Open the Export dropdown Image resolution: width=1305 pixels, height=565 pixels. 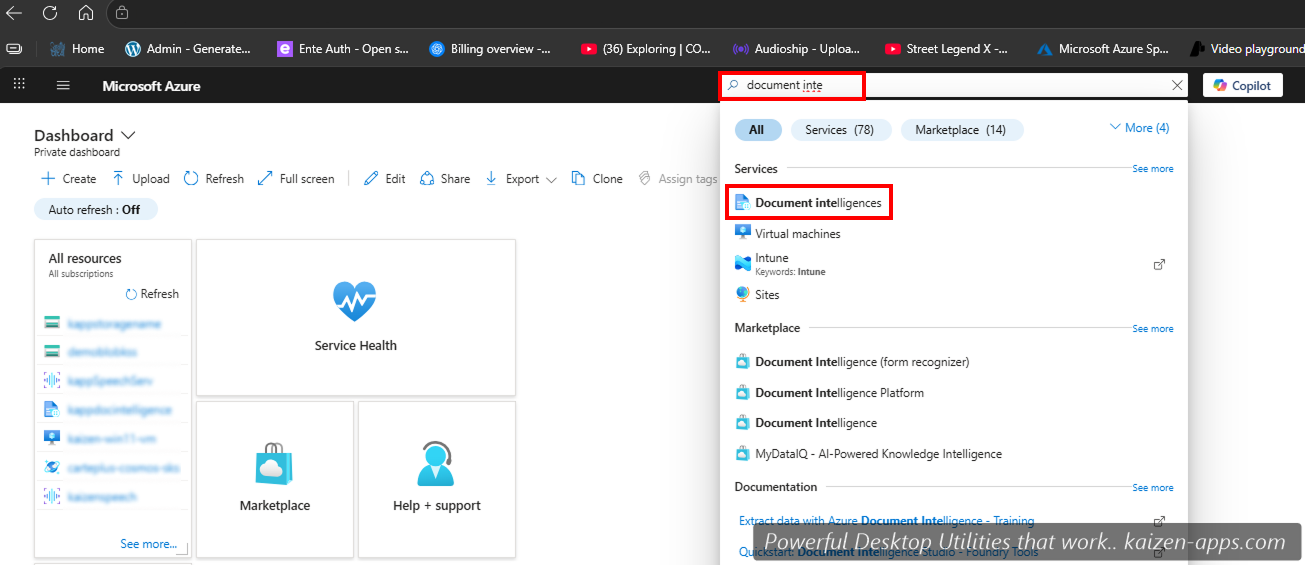click(520, 179)
